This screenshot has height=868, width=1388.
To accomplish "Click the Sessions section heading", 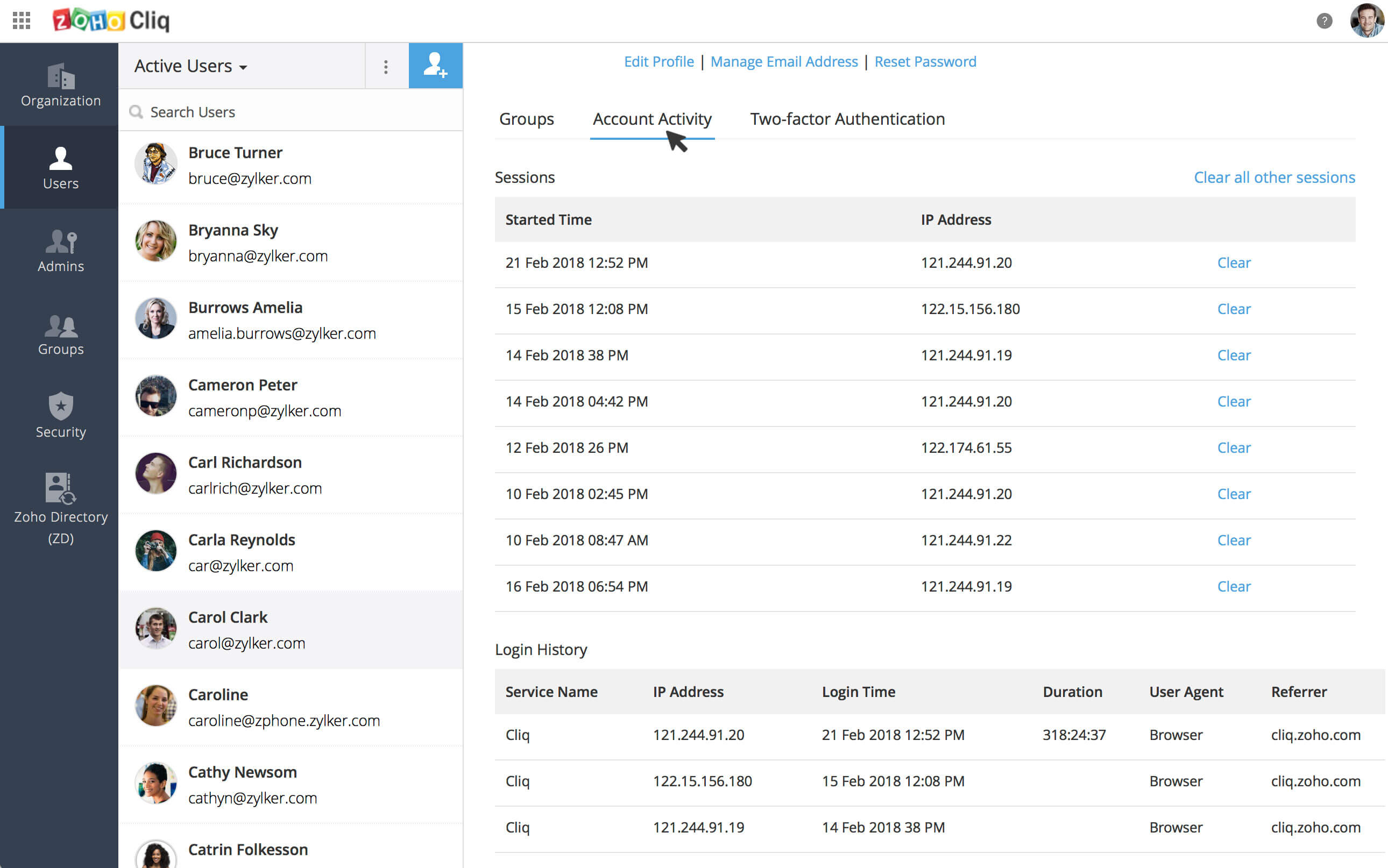I will [525, 177].
